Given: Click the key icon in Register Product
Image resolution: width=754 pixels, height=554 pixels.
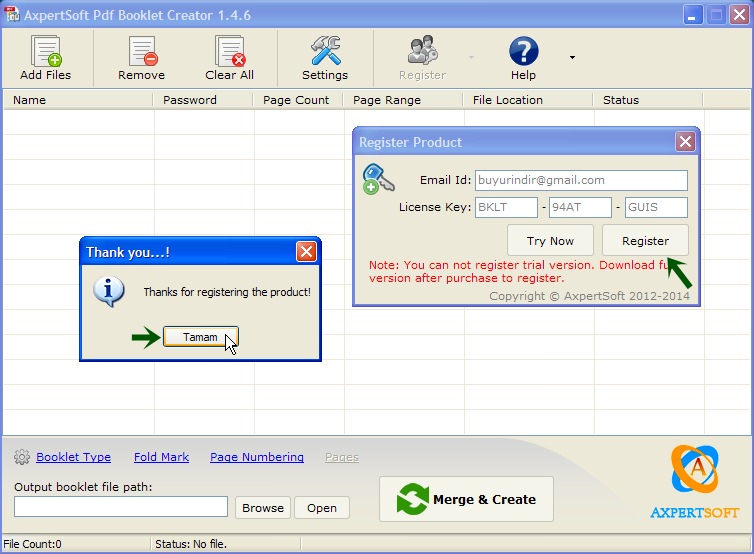Looking at the screenshot, I should tap(378, 179).
